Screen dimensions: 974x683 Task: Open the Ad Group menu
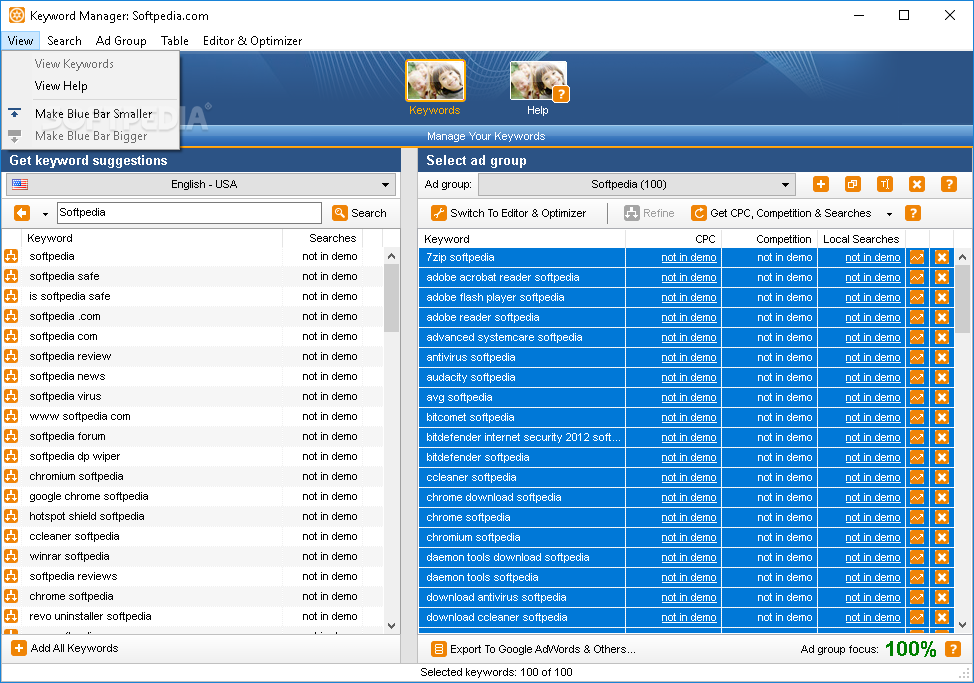(x=121, y=41)
